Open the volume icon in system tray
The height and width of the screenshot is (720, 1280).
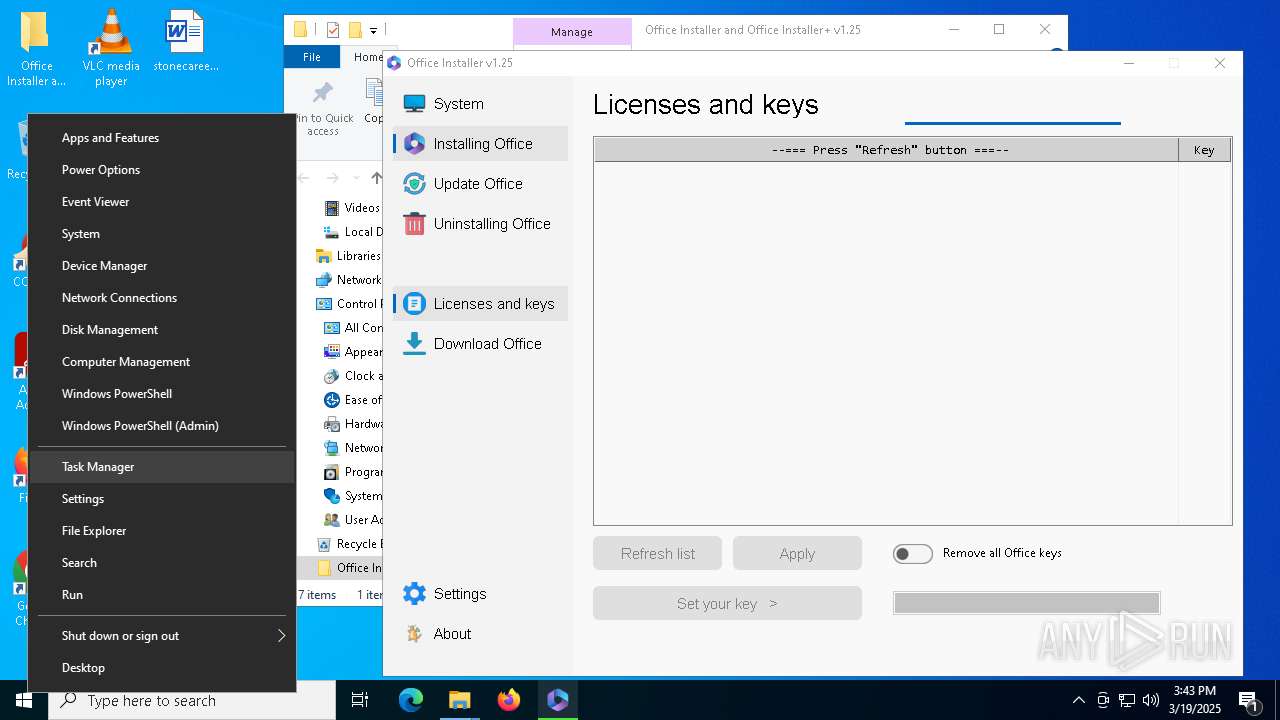(x=1151, y=700)
